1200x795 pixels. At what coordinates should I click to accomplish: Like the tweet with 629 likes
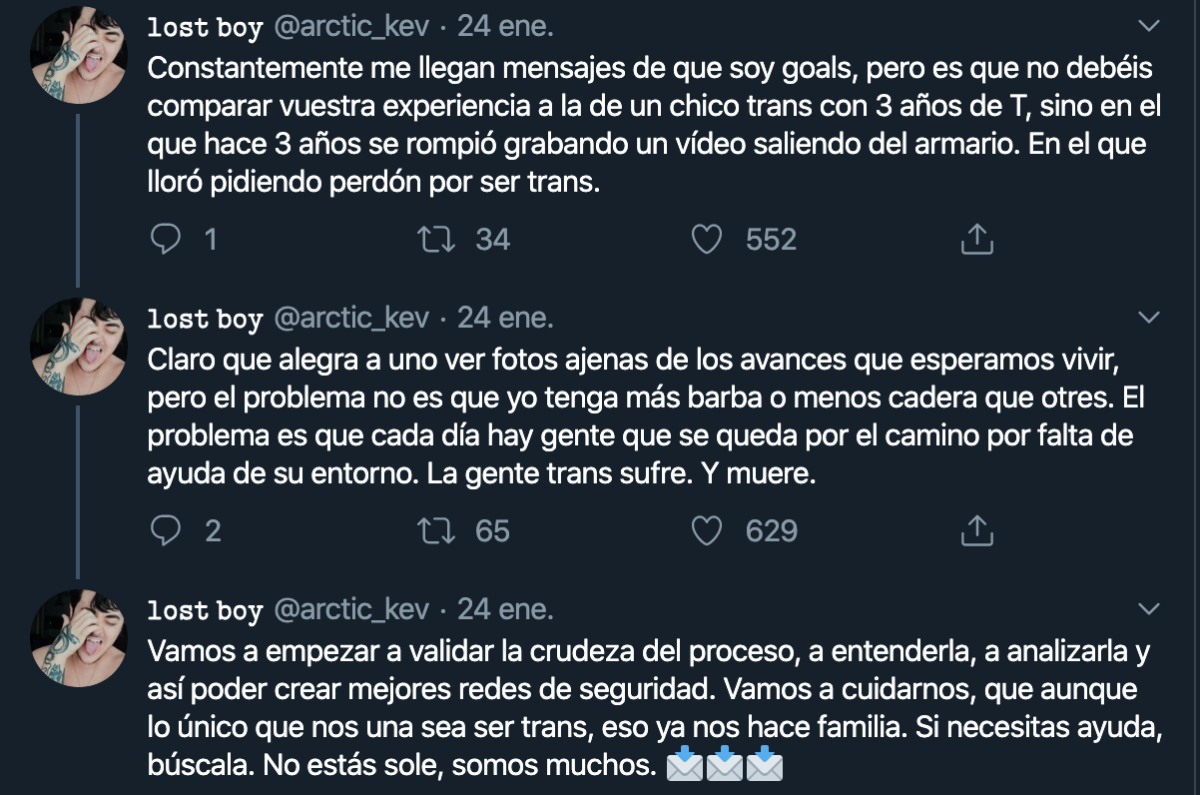point(708,530)
